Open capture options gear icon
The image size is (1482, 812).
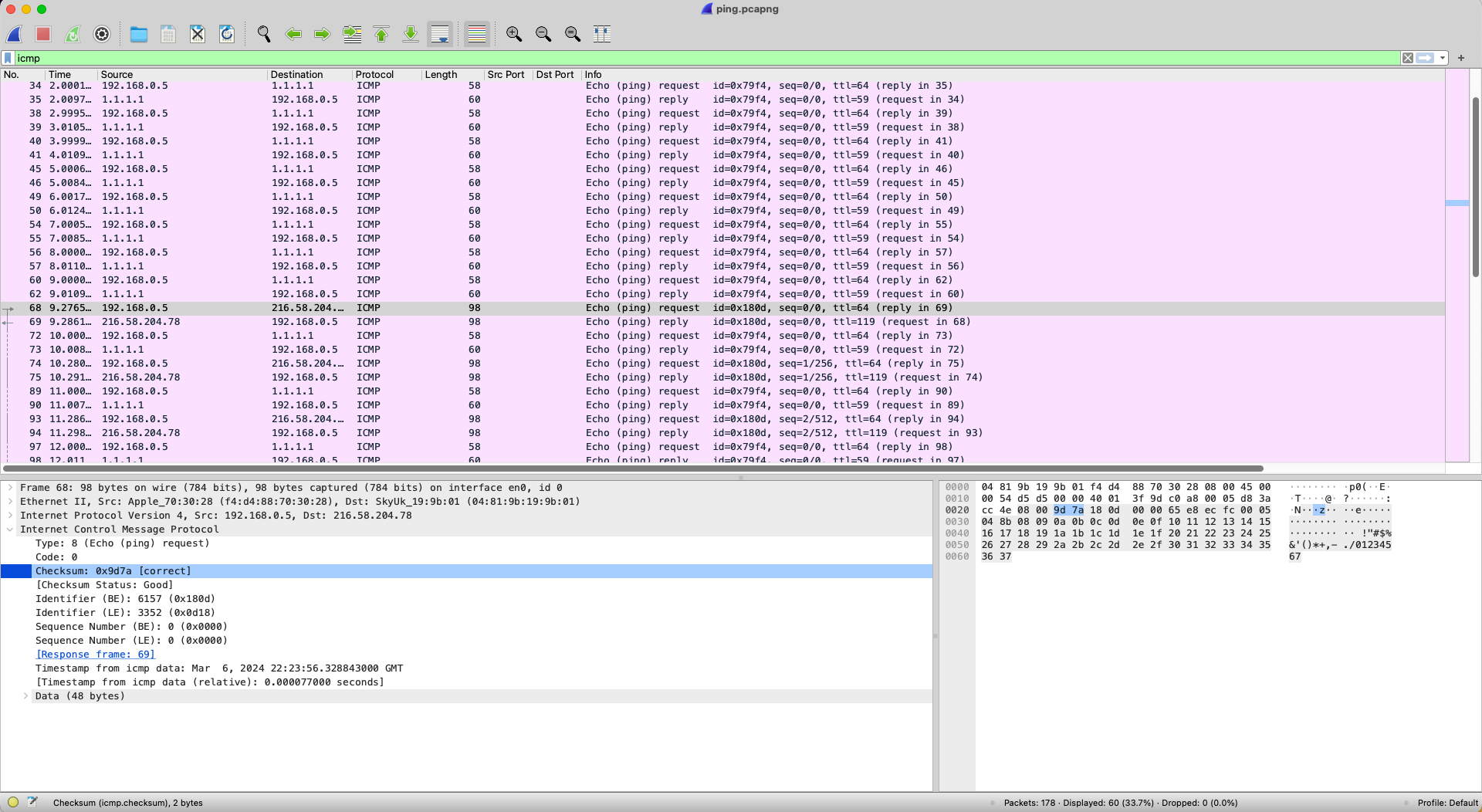click(x=102, y=34)
